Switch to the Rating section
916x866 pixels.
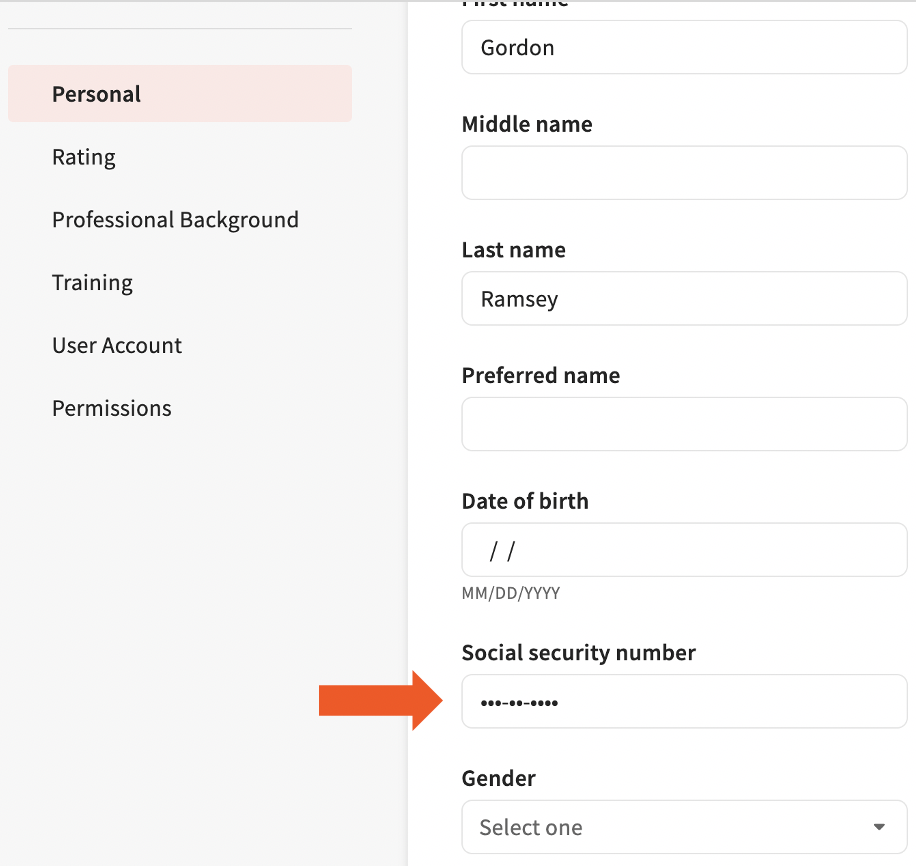pyautogui.click(x=84, y=157)
